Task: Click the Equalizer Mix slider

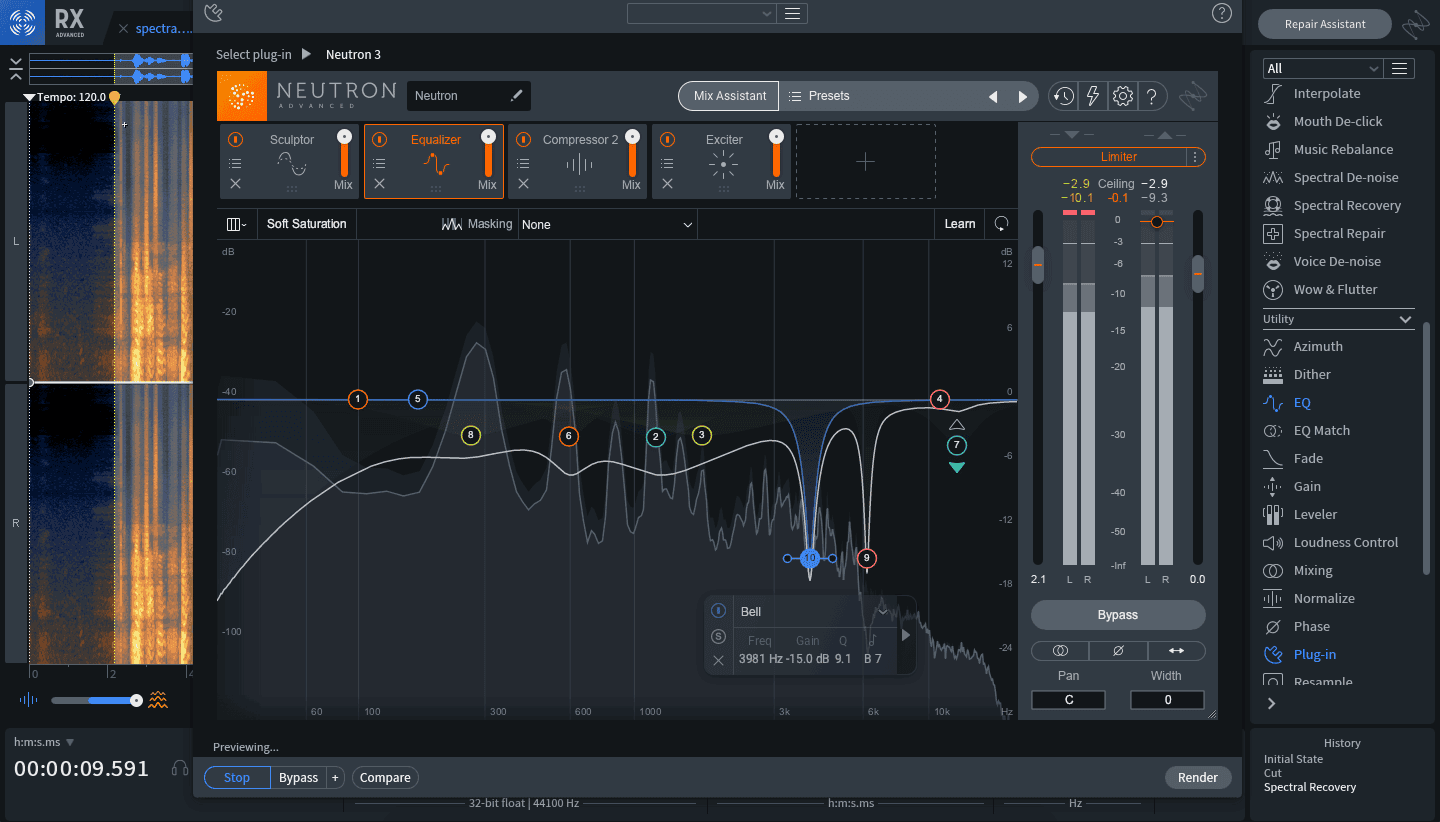Action: click(488, 153)
